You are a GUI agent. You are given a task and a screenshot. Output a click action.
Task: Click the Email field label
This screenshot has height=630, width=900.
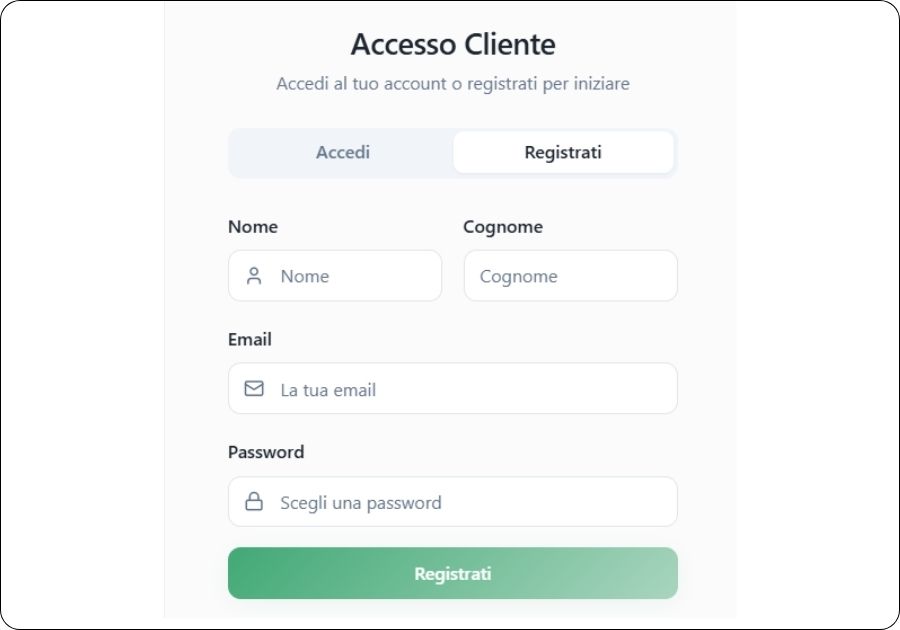click(250, 339)
